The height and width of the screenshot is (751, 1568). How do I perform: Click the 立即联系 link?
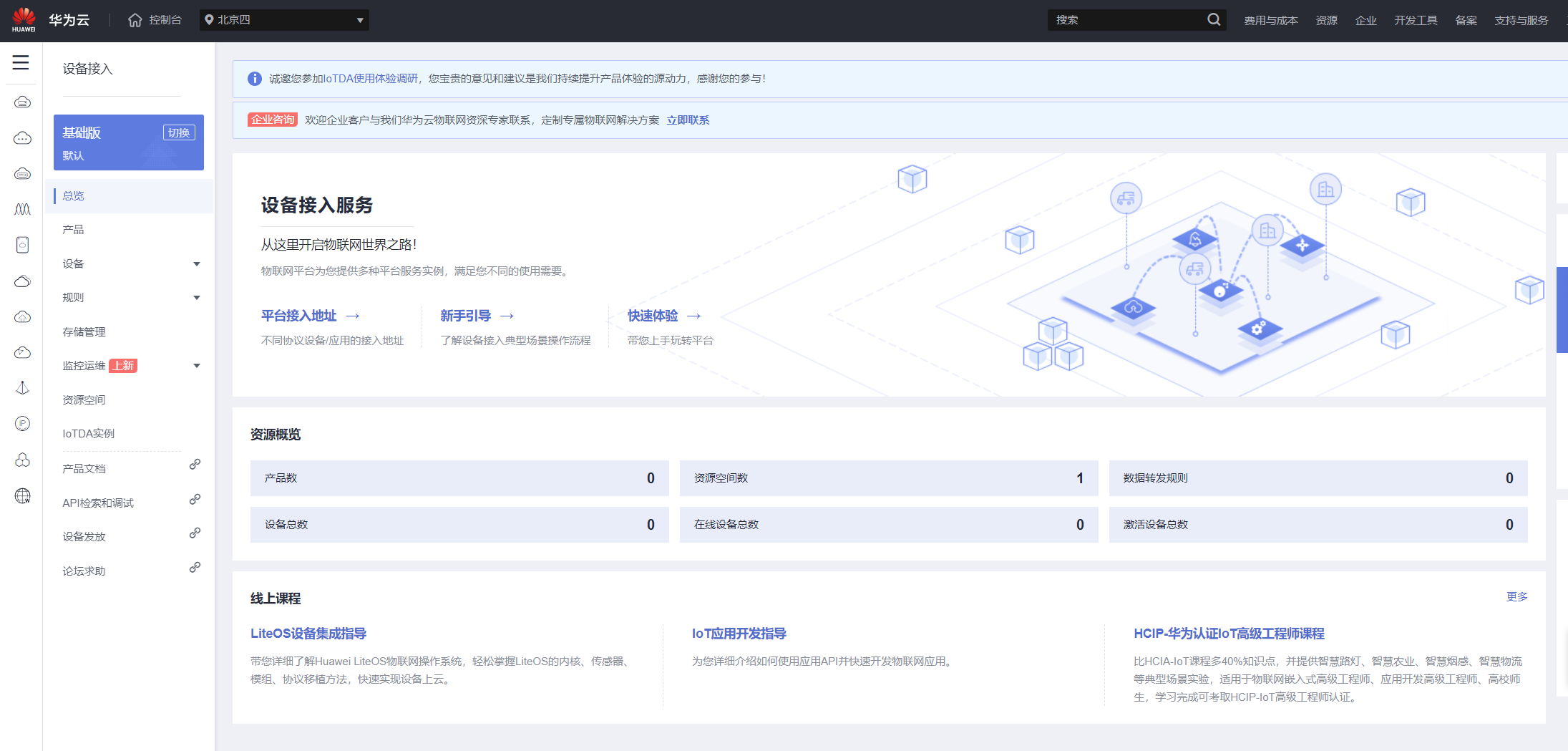688,120
